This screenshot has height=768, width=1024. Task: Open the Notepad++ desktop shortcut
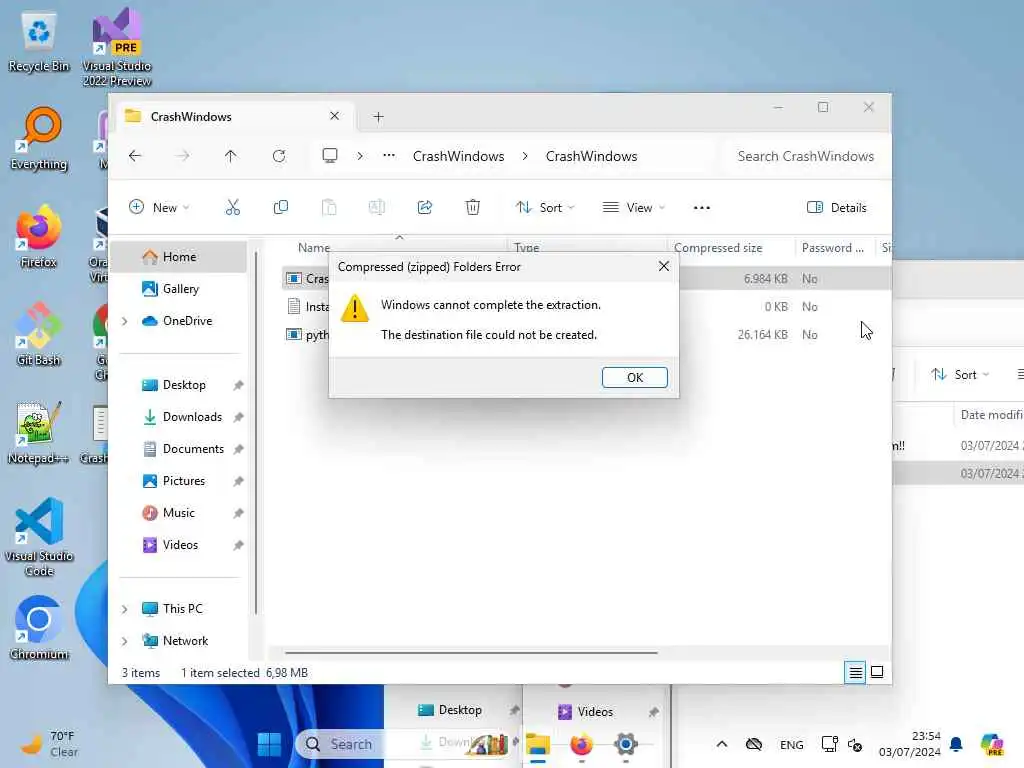click(x=38, y=432)
